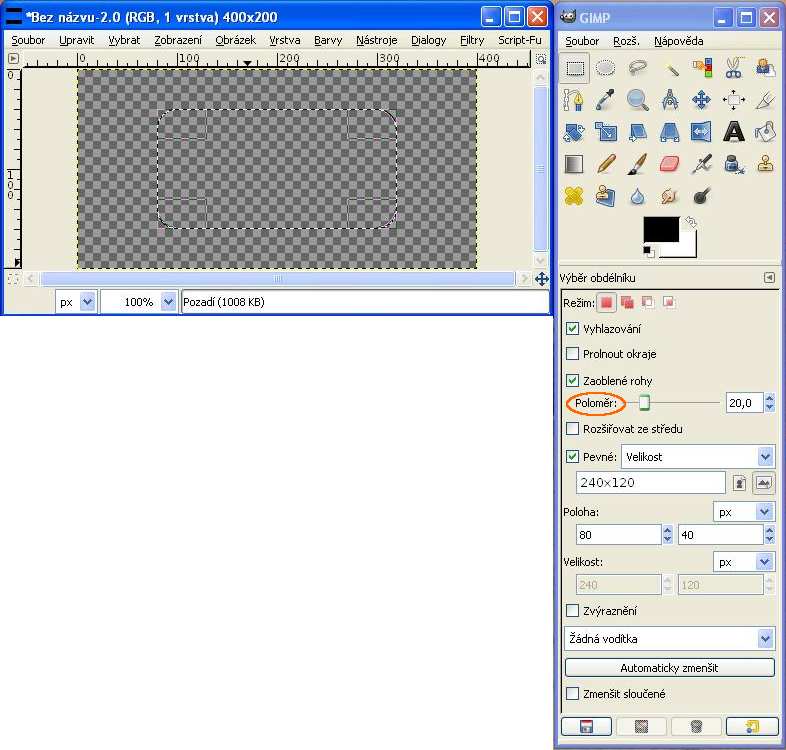Click the Poloměr radius slider handle

(645, 403)
